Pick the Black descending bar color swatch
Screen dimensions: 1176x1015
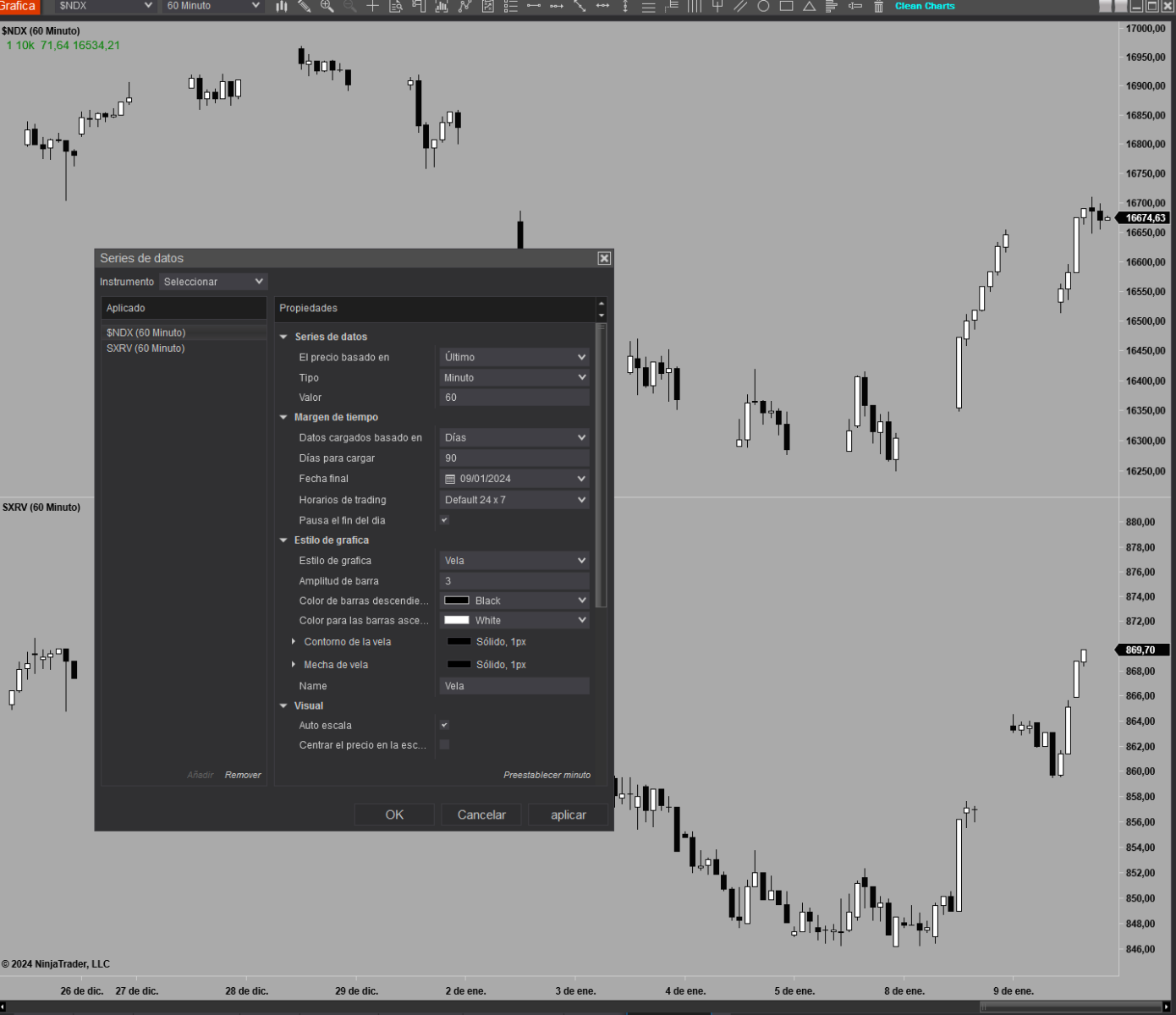pyautogui.click(x=457, y=601)
